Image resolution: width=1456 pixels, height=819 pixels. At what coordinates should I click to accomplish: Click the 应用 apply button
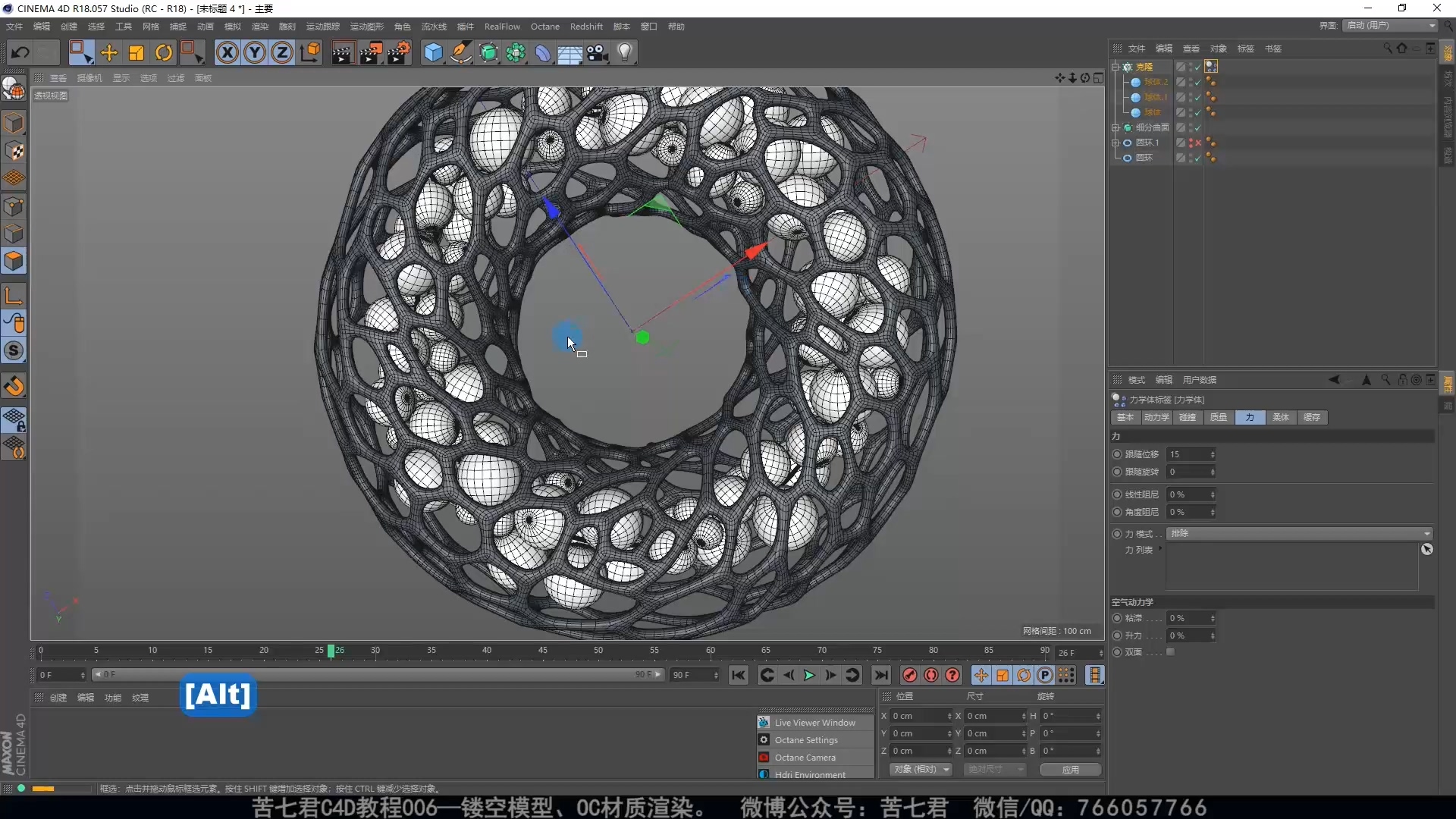1071,770
